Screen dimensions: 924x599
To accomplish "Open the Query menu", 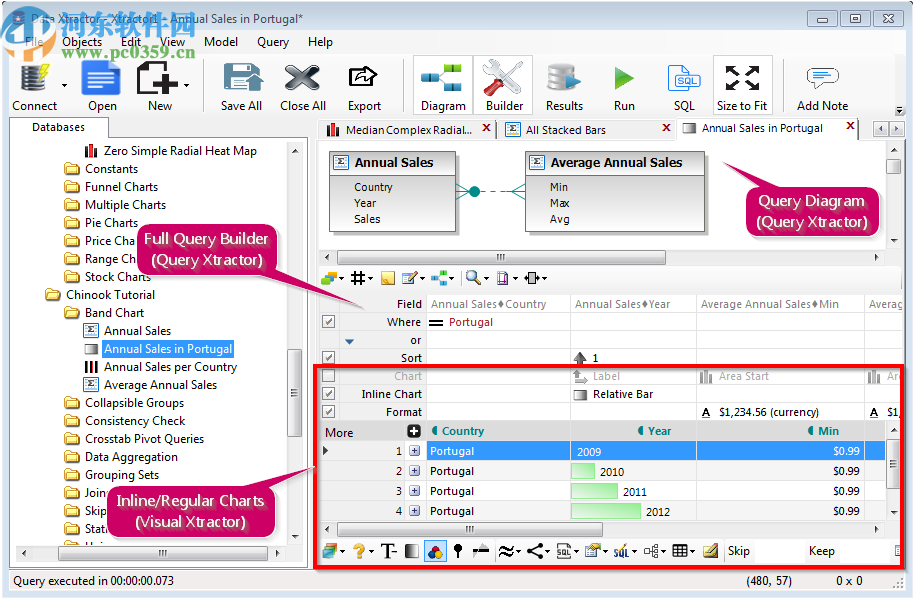I will coord(273,42).
